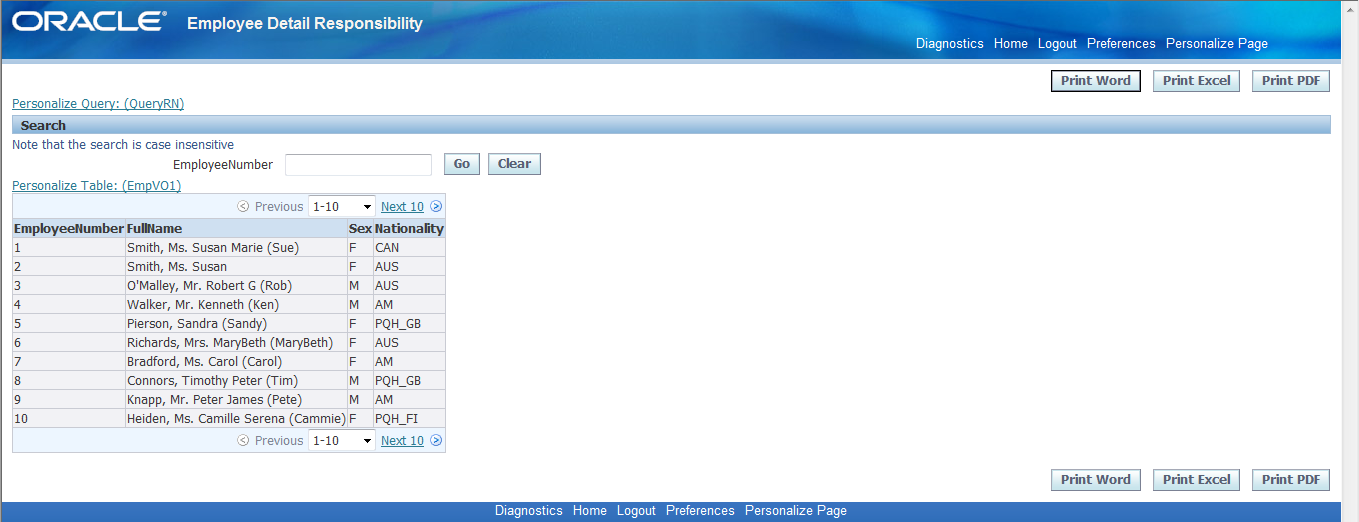
Task: Open Preferences in the top header
Action: 1121,44
